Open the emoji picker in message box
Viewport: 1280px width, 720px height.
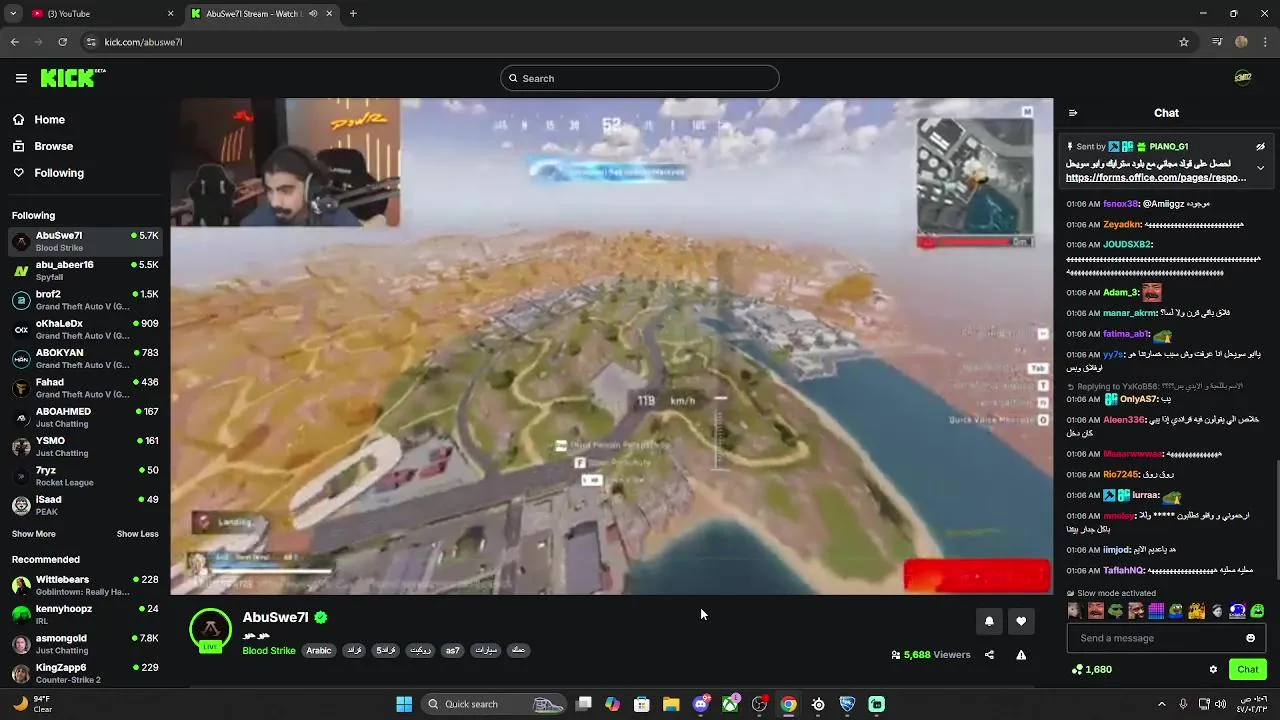tap(1250, 638)
